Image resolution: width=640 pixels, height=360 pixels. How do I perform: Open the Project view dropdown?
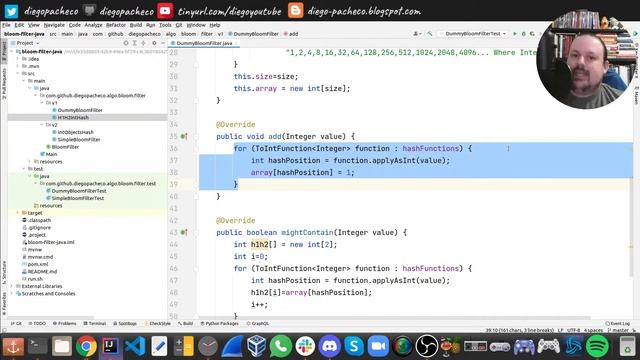point(28,43)
